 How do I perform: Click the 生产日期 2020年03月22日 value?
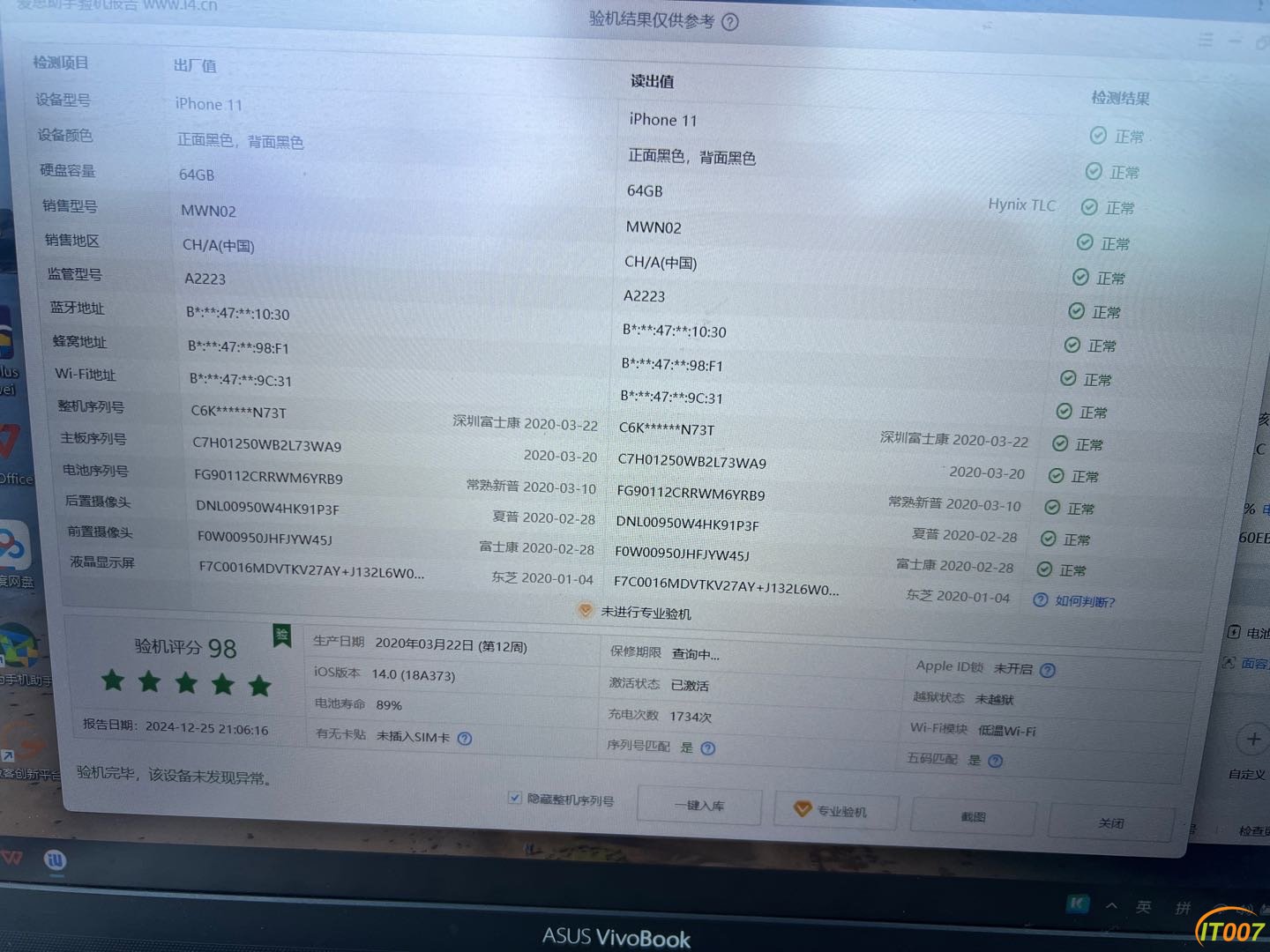(x=451, y=645)
